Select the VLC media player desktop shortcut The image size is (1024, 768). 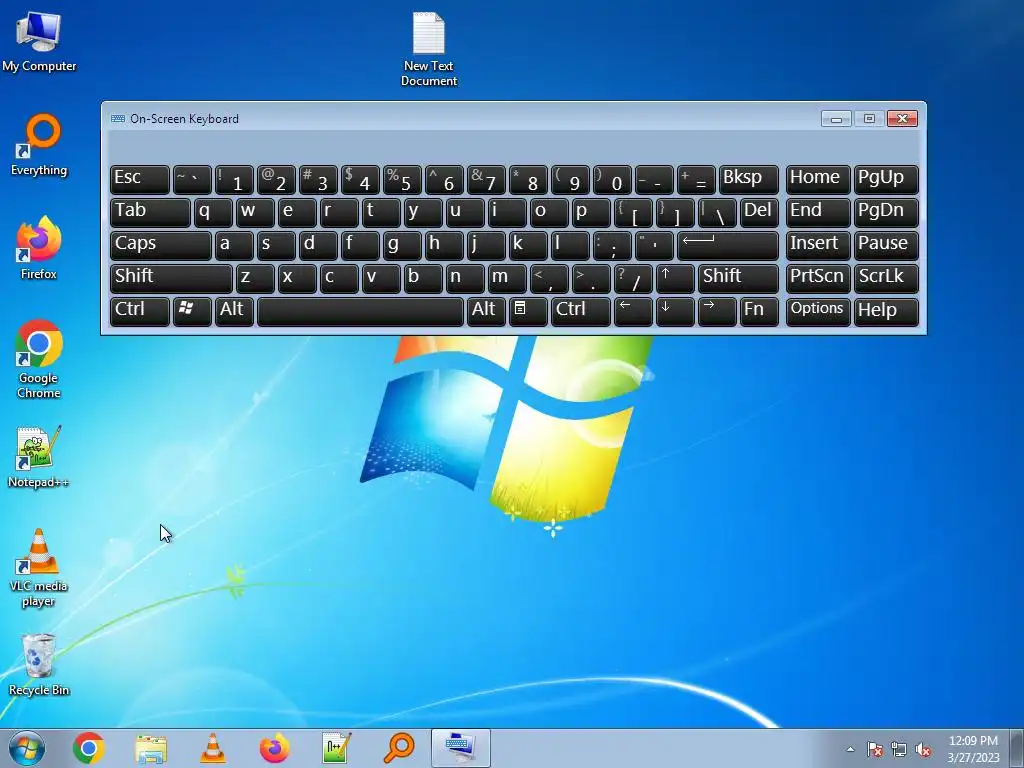(39, 568)
